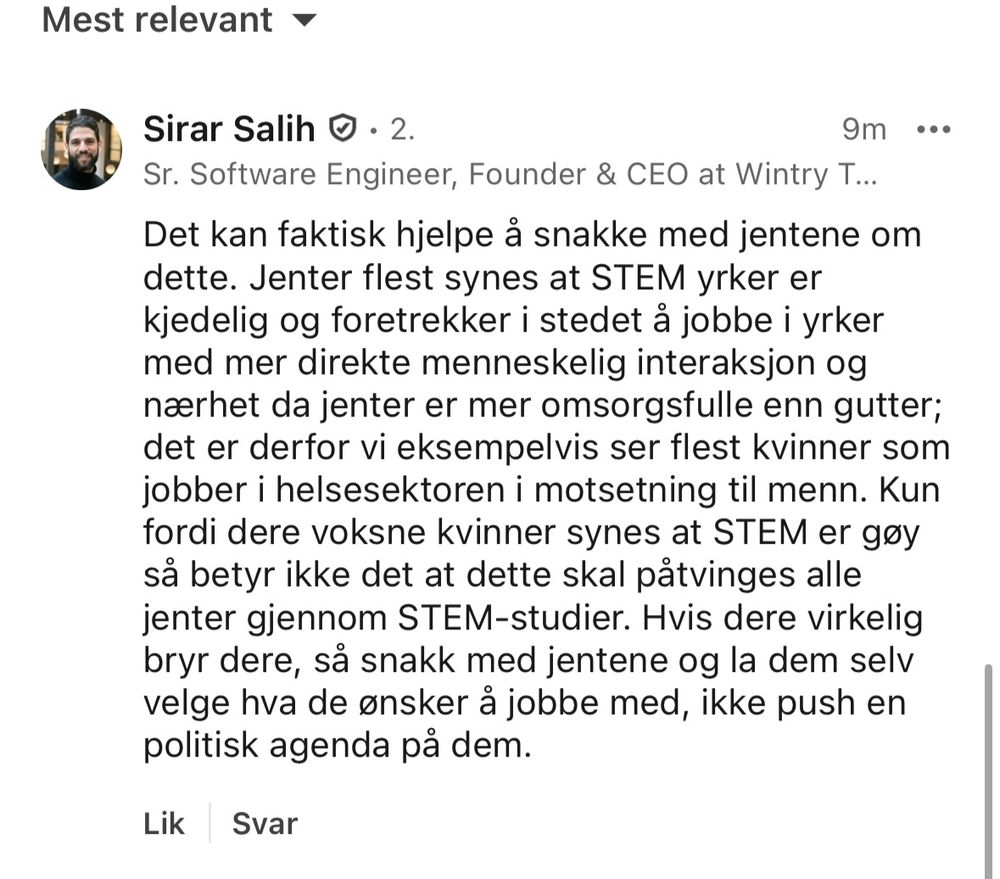Open Sirar Salih's profile photo
1000x879 pixels.
[81, 149]
